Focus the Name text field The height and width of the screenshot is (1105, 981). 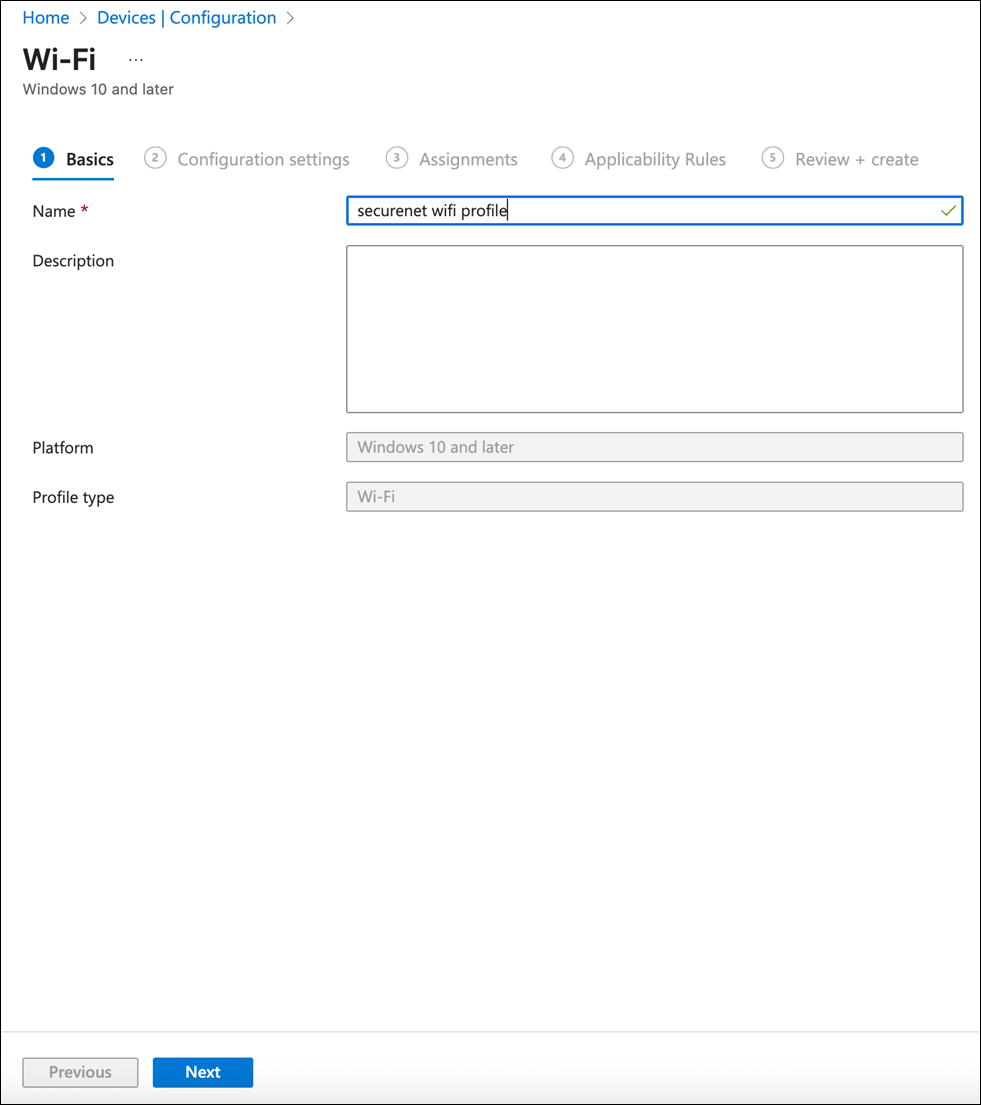click(x=640, y=211)
